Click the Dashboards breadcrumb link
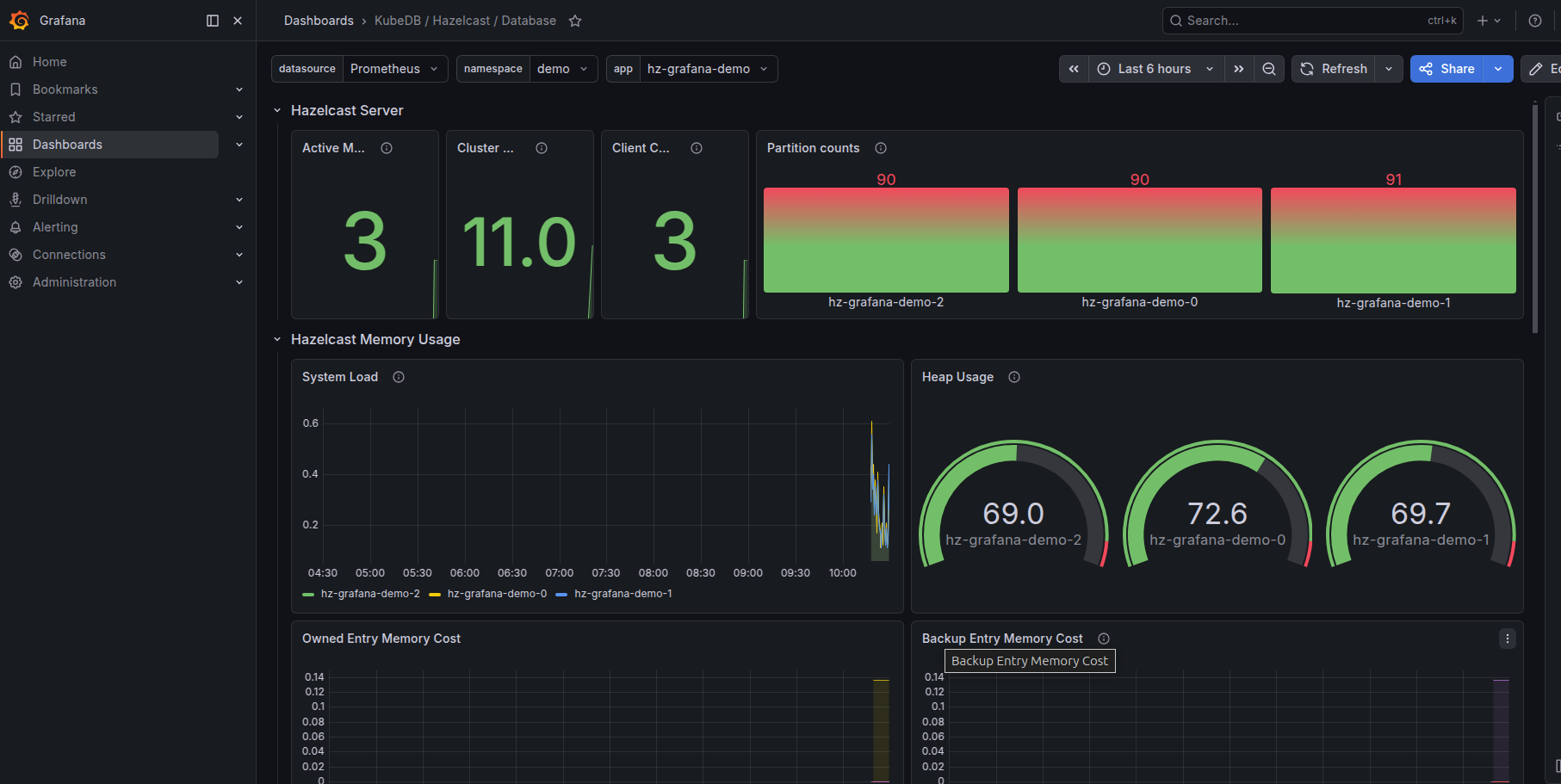The height and width of the screenshot is (784, 1561). pos(319,21)
